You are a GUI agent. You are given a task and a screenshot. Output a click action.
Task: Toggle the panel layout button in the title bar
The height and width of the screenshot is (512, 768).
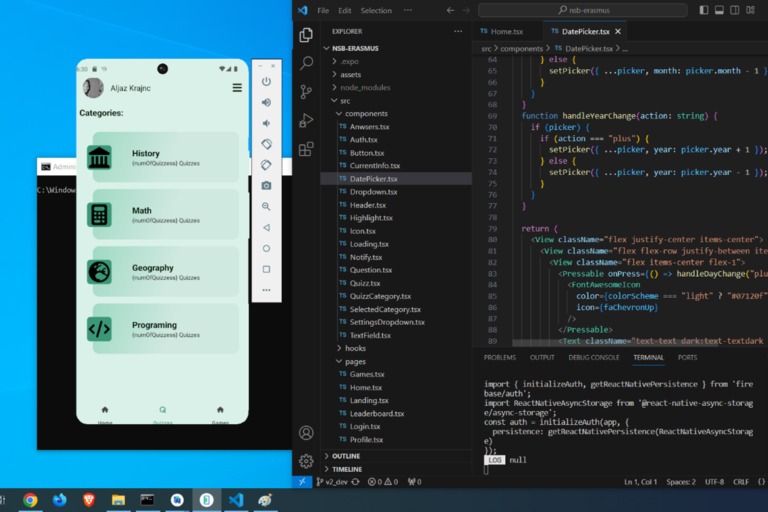coord(721,10)
